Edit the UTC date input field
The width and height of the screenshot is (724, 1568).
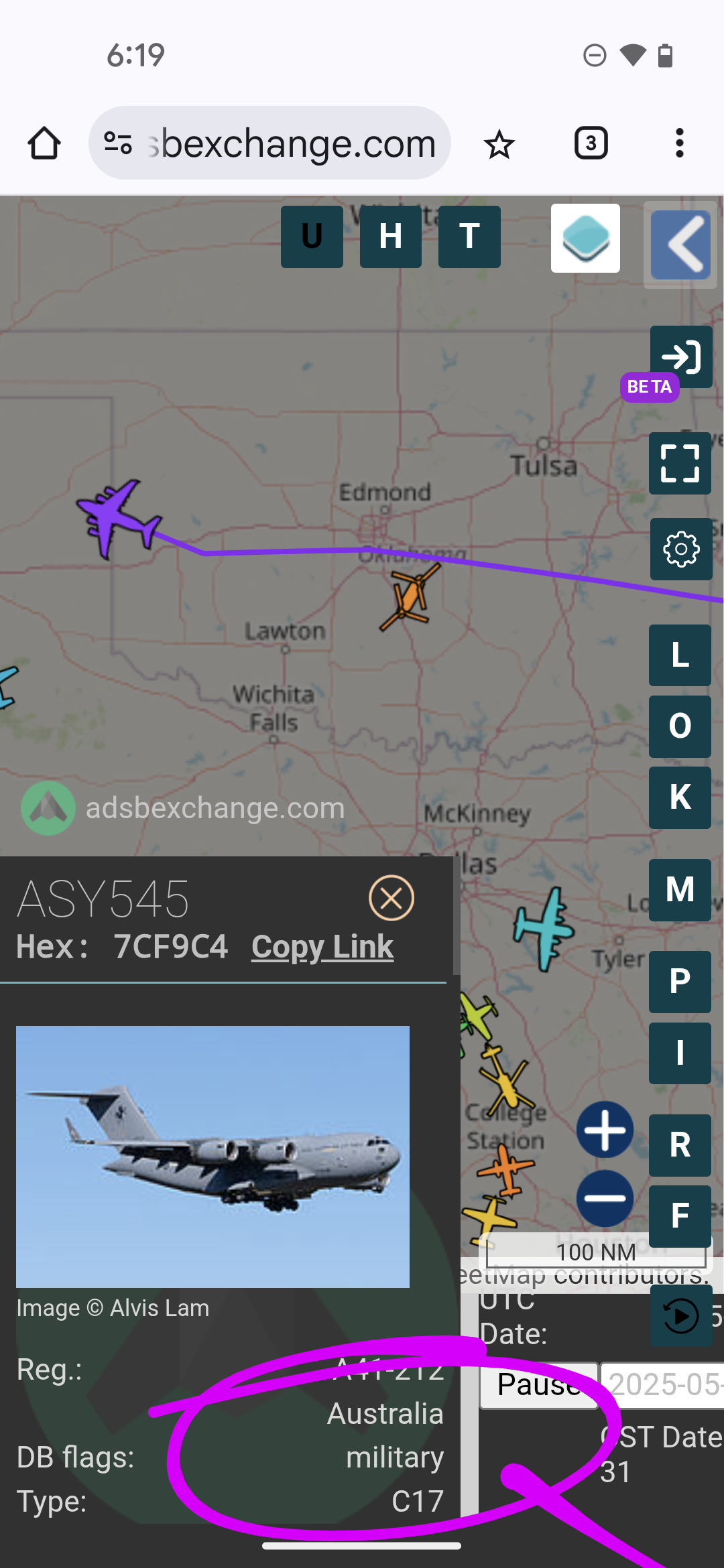(662, 1385)
